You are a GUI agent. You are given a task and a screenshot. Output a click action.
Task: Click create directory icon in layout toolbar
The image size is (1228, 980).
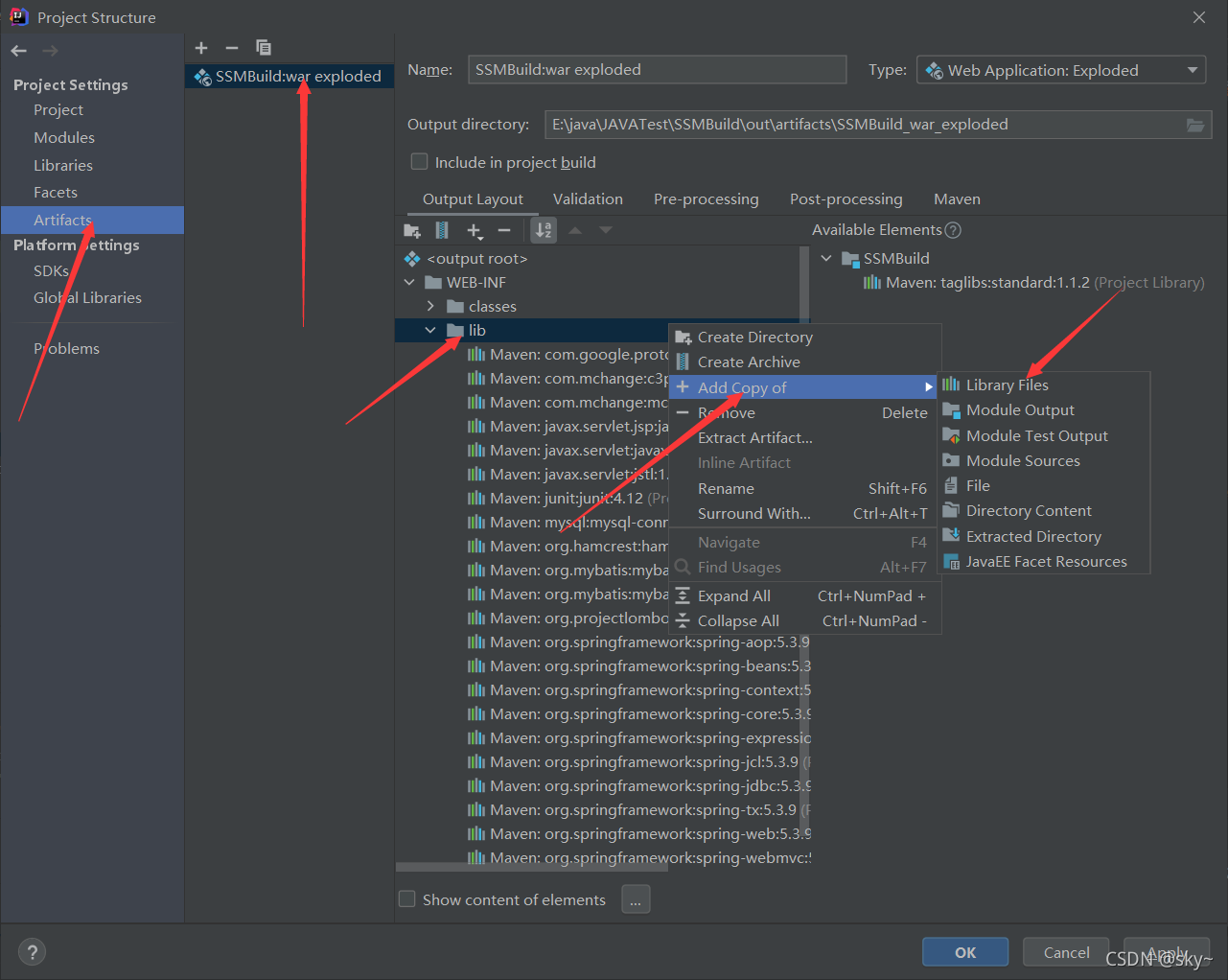(x=412, y=230)
